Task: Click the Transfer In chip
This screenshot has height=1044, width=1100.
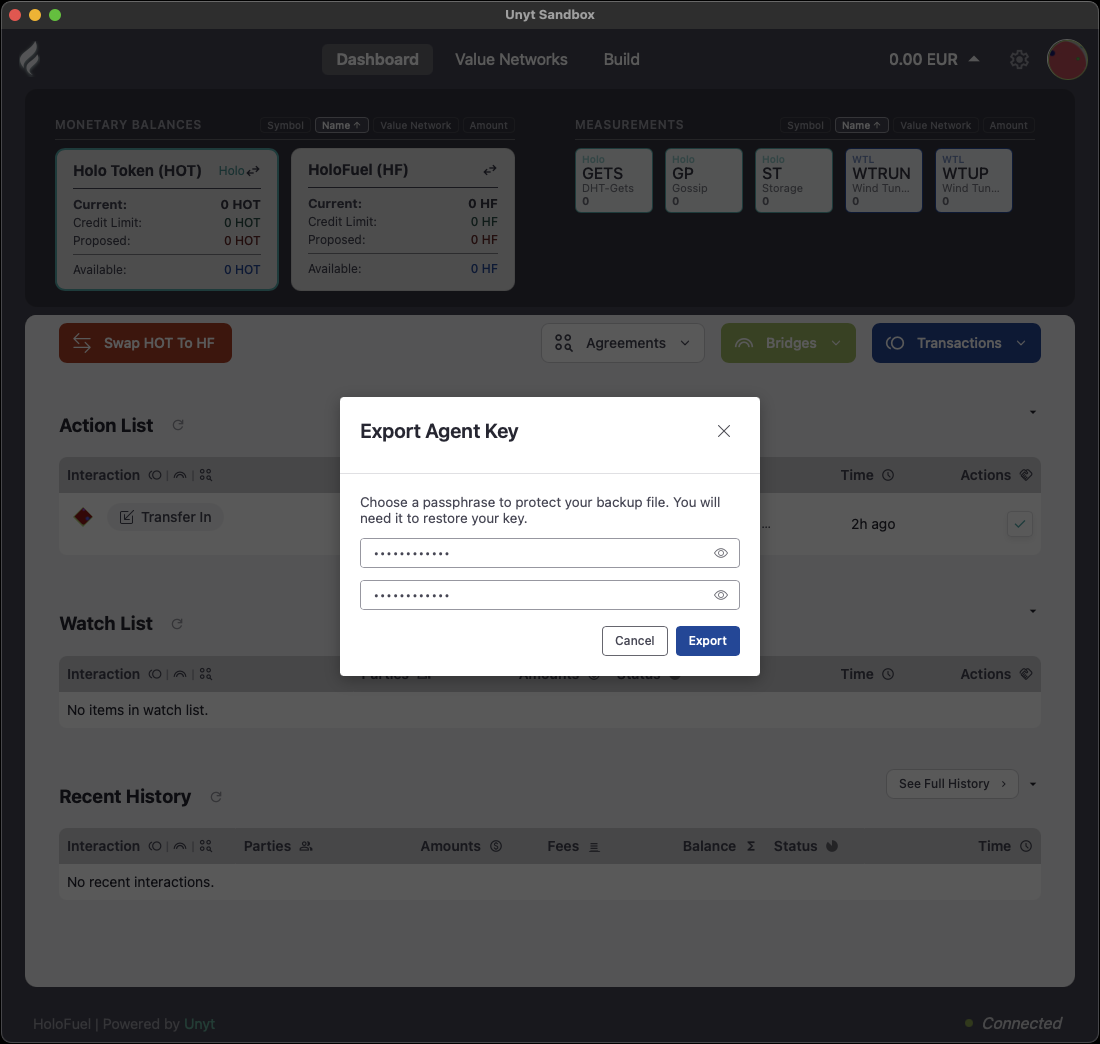Action: point(166,517)
